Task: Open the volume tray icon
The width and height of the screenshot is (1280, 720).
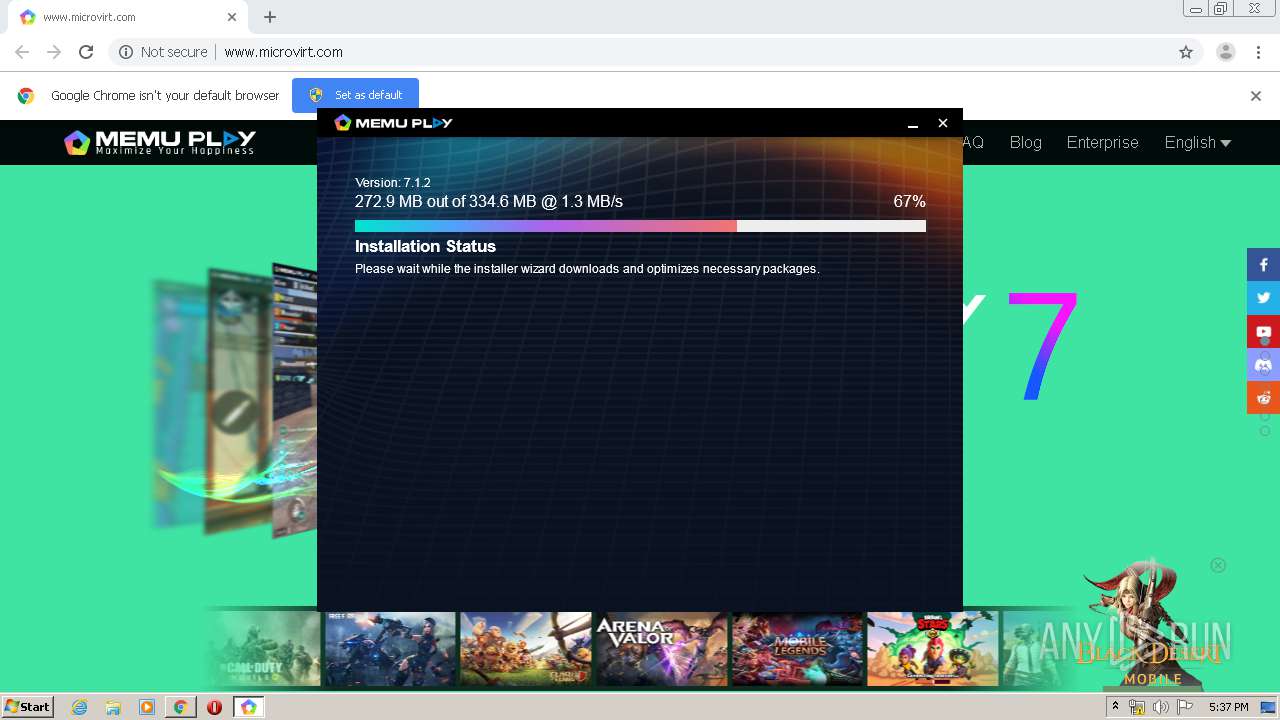Action: point(1160,707)
